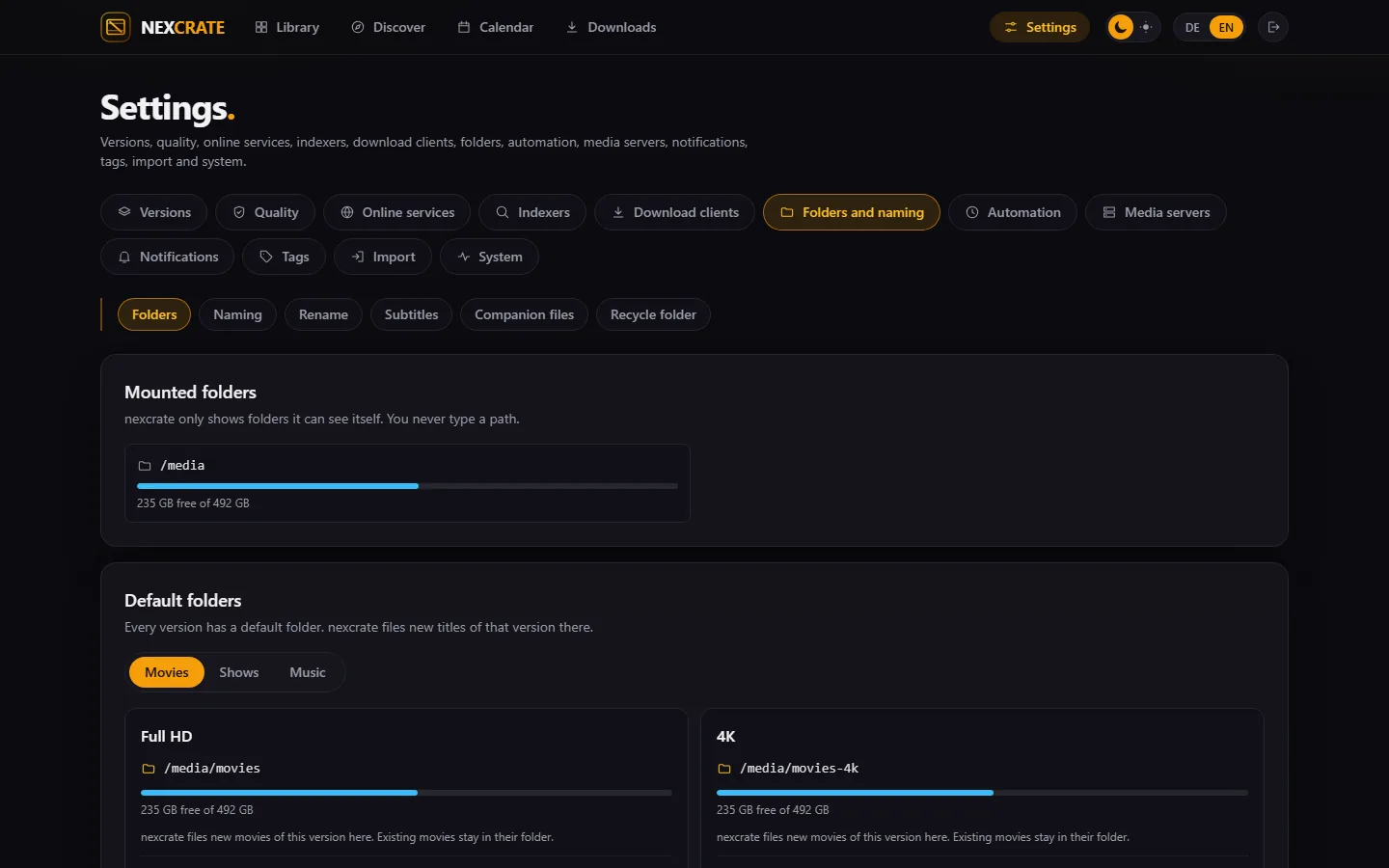Open the Discover page
Viewport: 1389px width, 868px height.
click(388, 27)
